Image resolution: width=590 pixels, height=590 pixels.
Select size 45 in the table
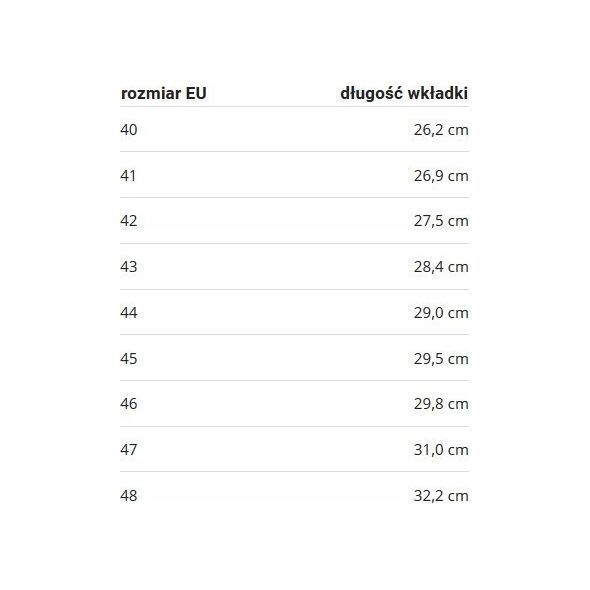(129, 359)
